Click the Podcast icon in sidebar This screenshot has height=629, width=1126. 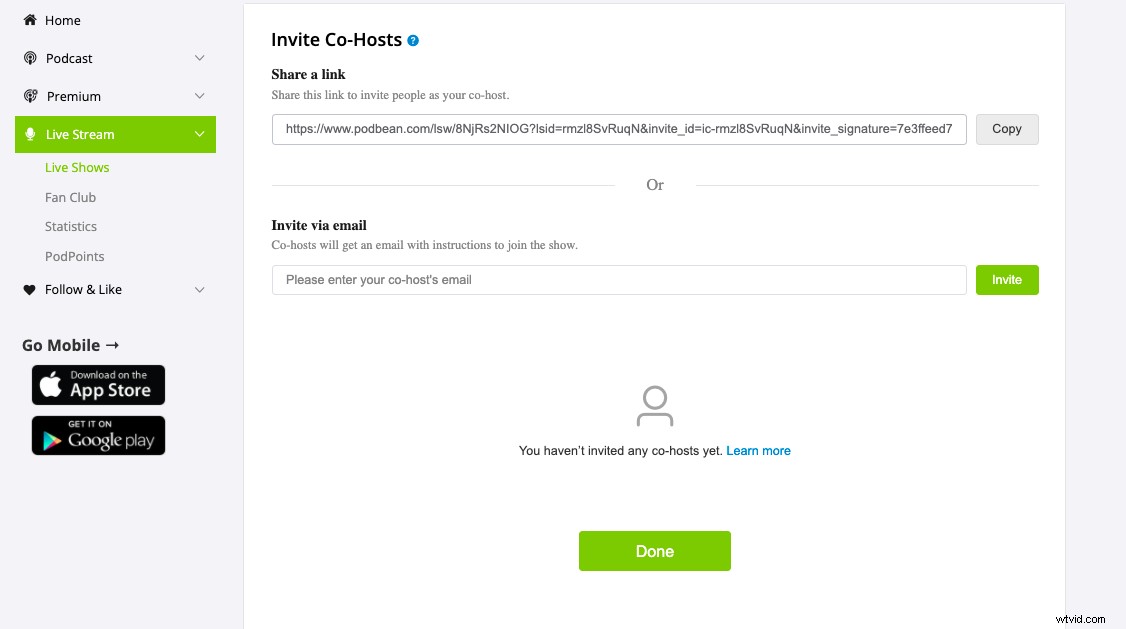[30, 58]
